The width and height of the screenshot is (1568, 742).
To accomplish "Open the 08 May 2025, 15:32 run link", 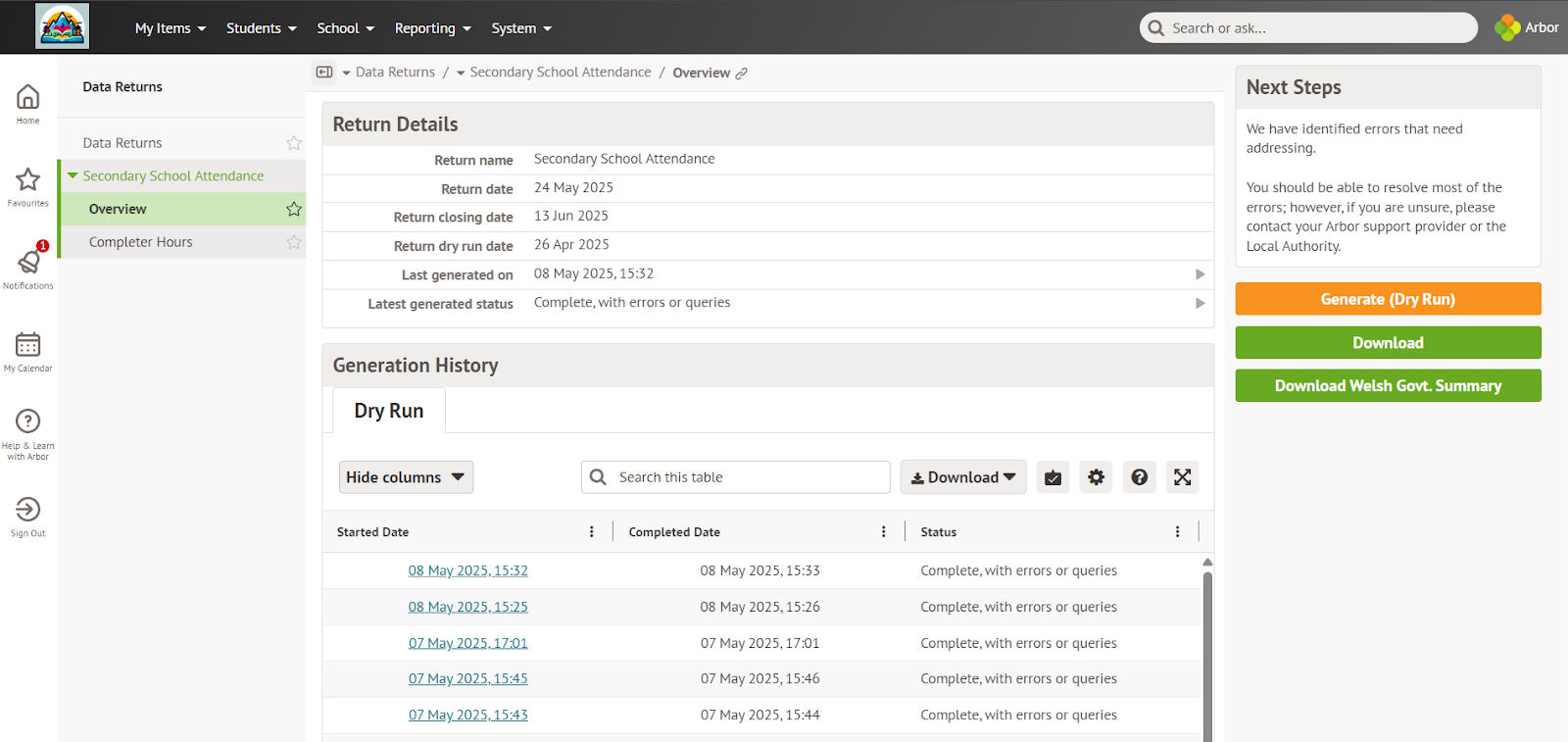I will pos(467,570).
